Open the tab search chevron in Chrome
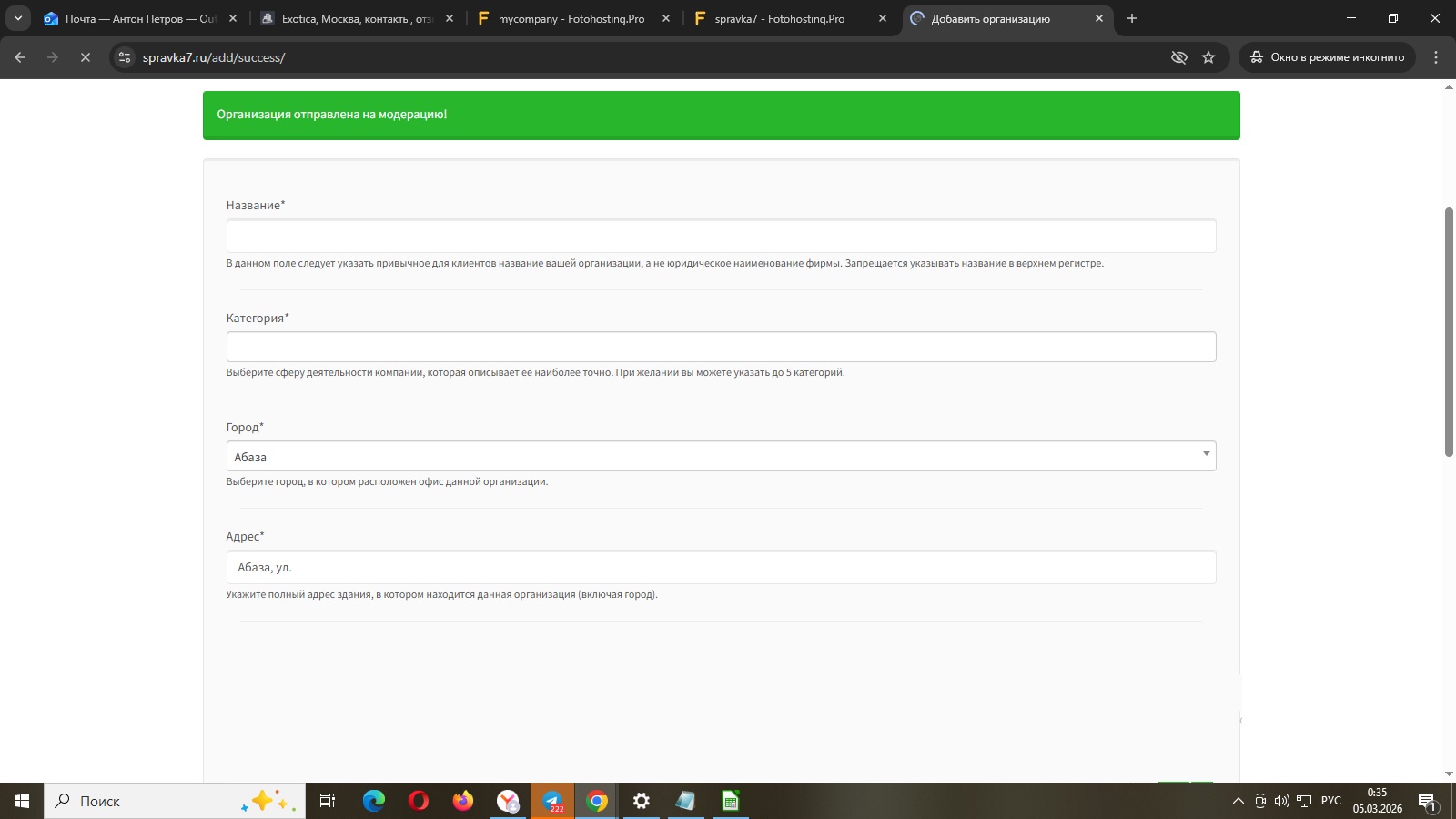Image resolution: width=1456 pixels, height=819 pixels. [18, 18]
